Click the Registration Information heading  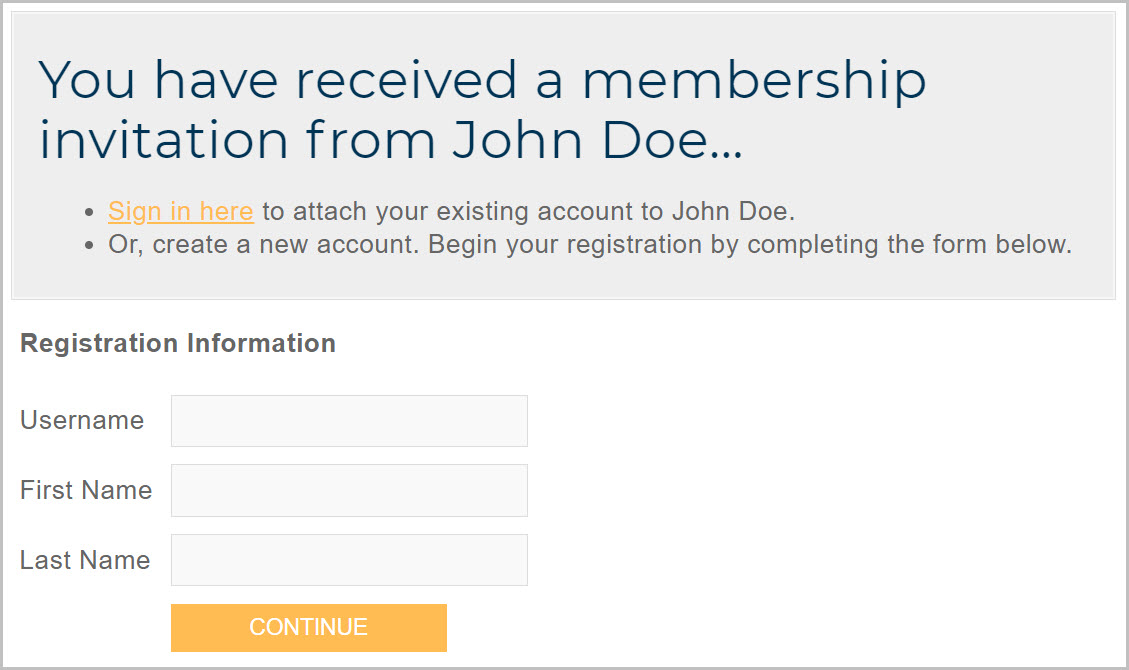pyautogui.click(x=178, y=344)
